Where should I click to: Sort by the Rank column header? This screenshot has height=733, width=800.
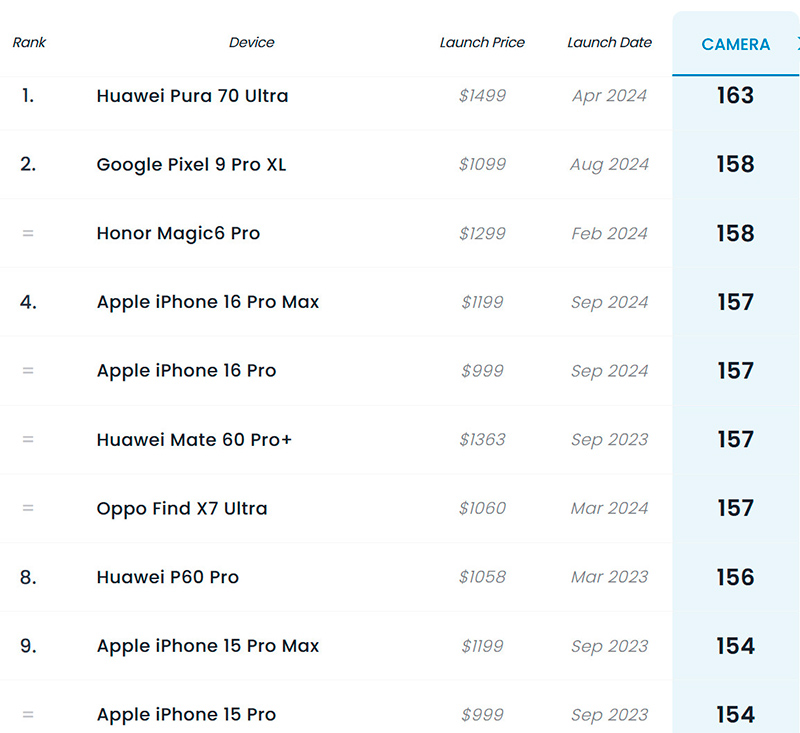coord(29,43)
